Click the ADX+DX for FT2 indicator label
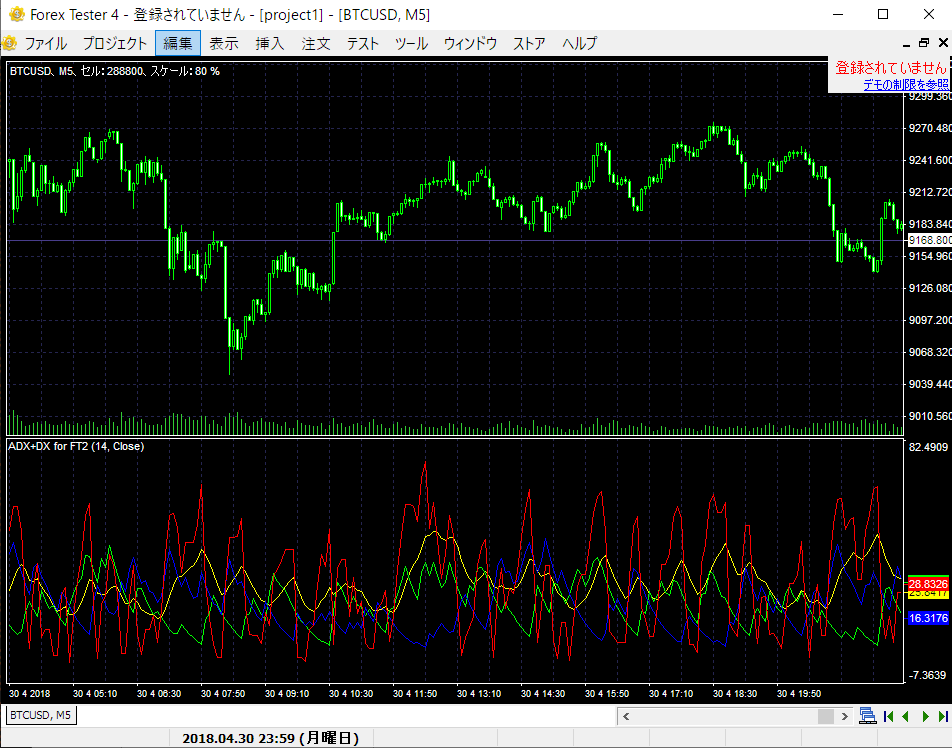Screen dimensions: 952x748 click(76, 446)
